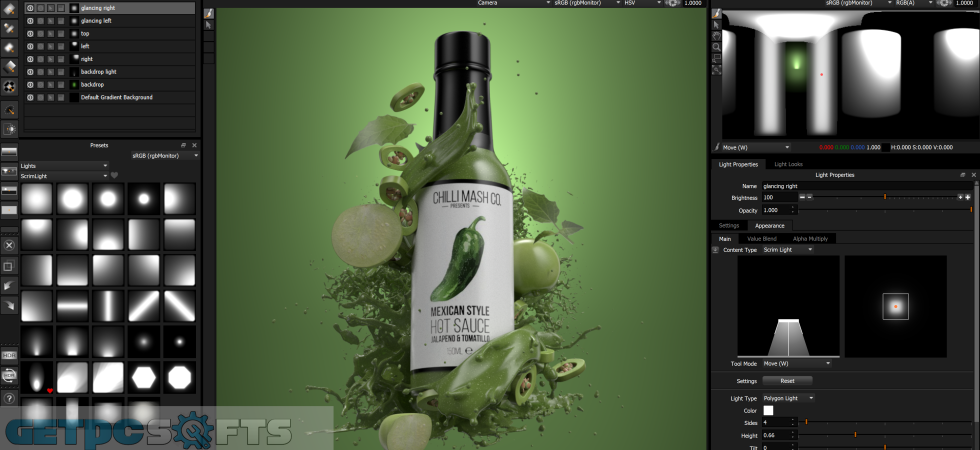Select the LightPaint brush tool in render view
980x450 pixels.
pyautogui.click(x=209, y=13)
